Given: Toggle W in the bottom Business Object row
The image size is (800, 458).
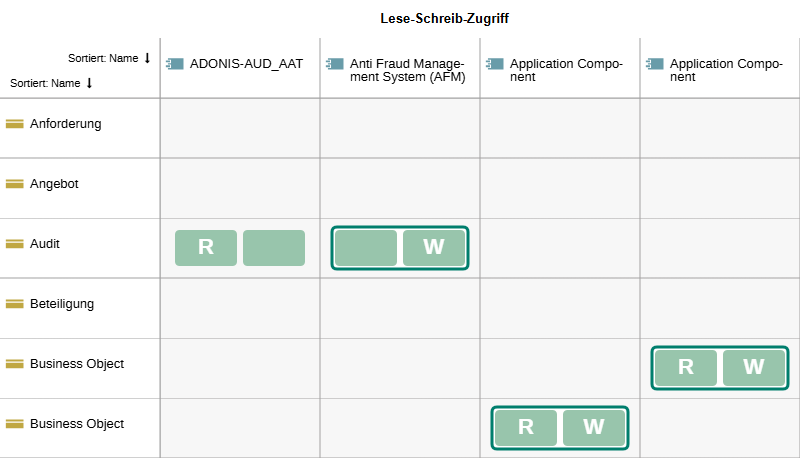Looking at the screenshot, I should (594, 428).
